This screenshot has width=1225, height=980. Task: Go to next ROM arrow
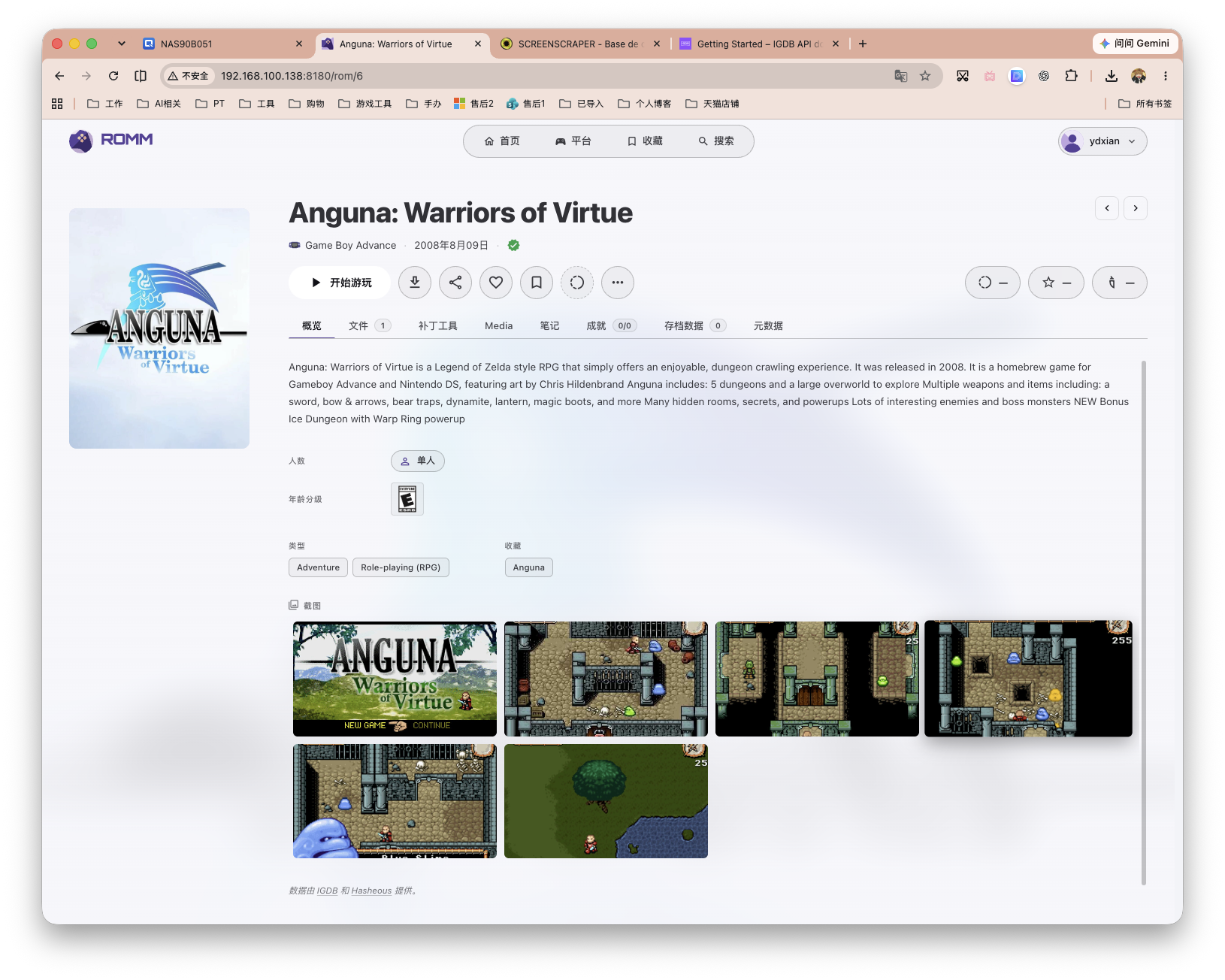[1136, 208]
